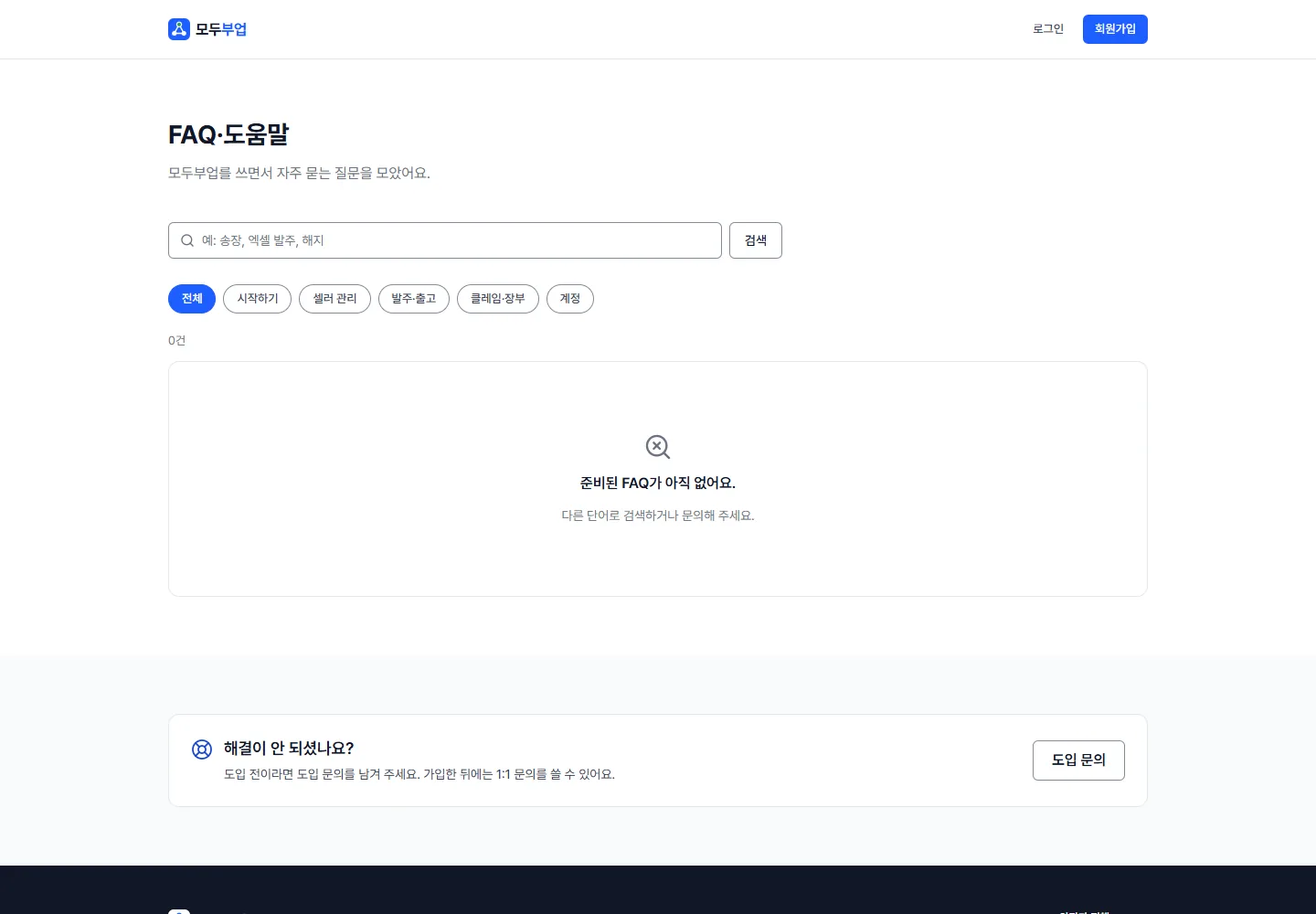Click the 모두부업 logo icon

pos(179,29)
